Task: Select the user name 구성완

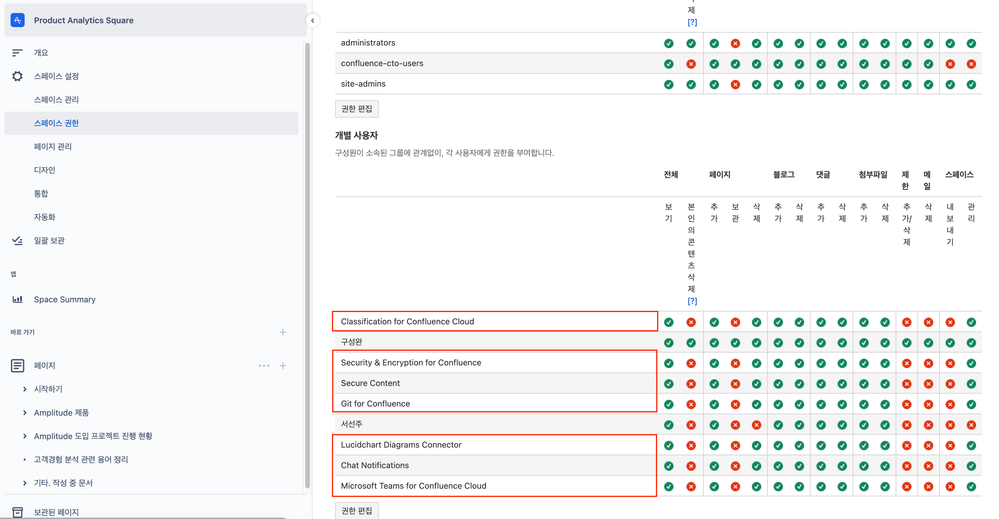Action: click(351, 342)
